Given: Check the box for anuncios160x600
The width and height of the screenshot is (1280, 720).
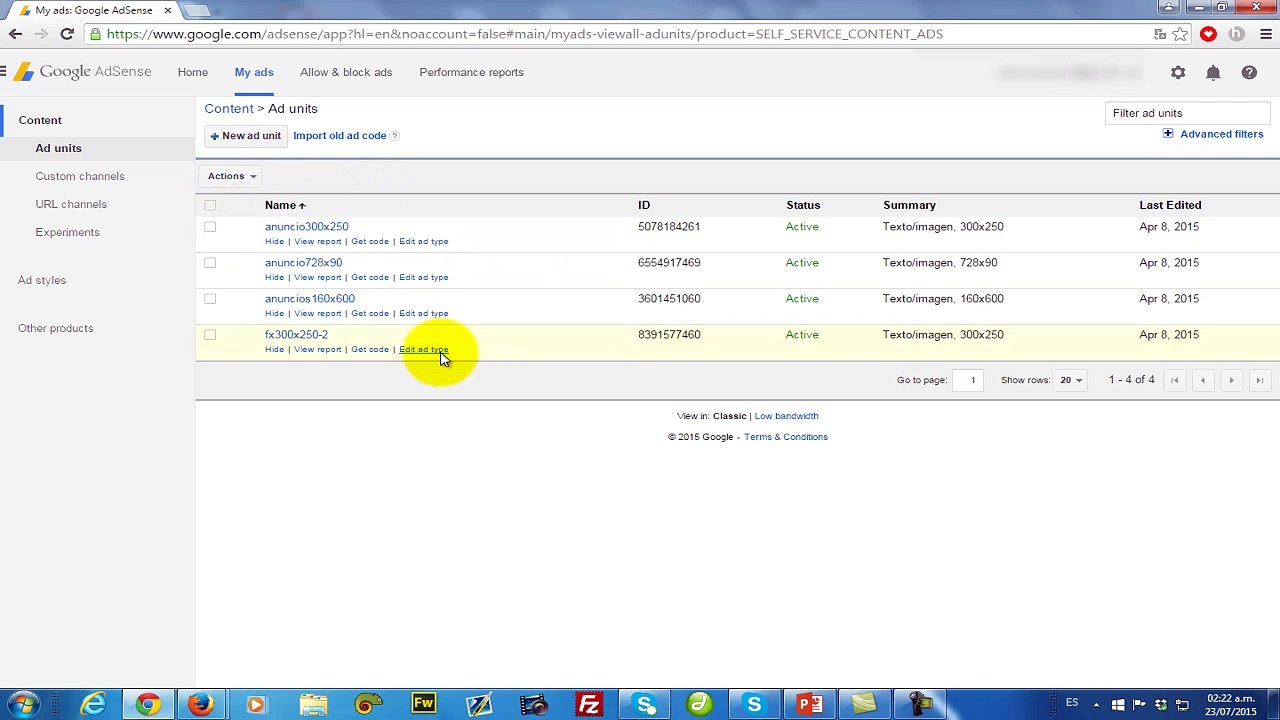Looking at the screenshot, I should [x=210, y=299].
